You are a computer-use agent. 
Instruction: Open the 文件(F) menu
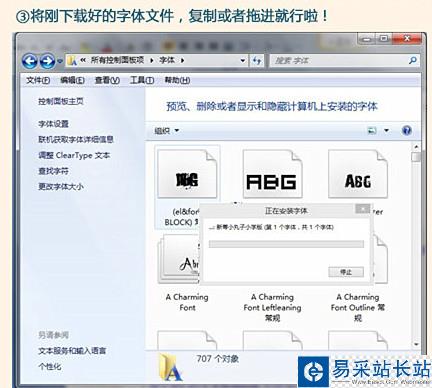pos(38,80)
